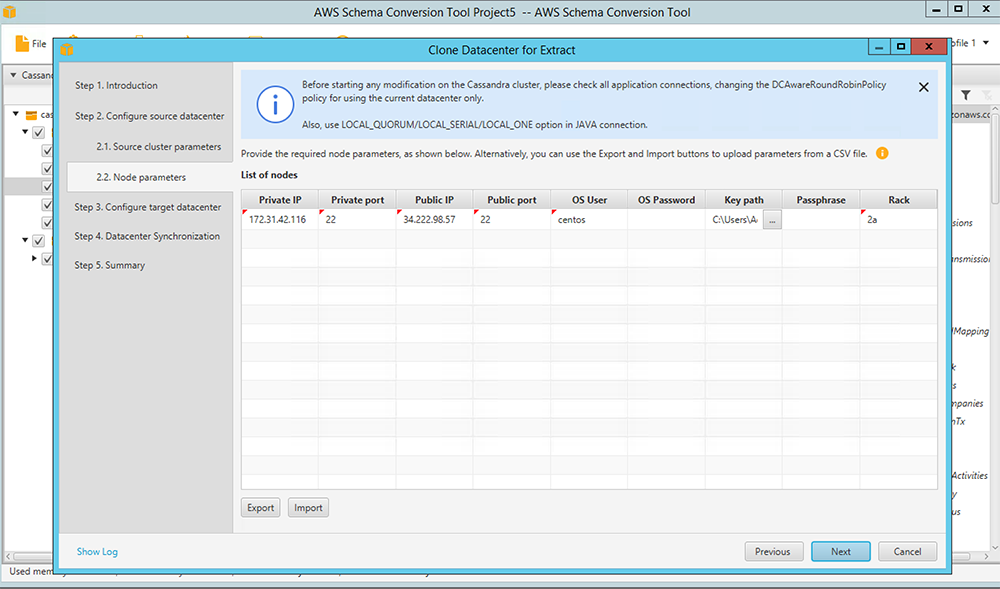Click the orange help icon near CSV instructions

click(x=881, y=153)
